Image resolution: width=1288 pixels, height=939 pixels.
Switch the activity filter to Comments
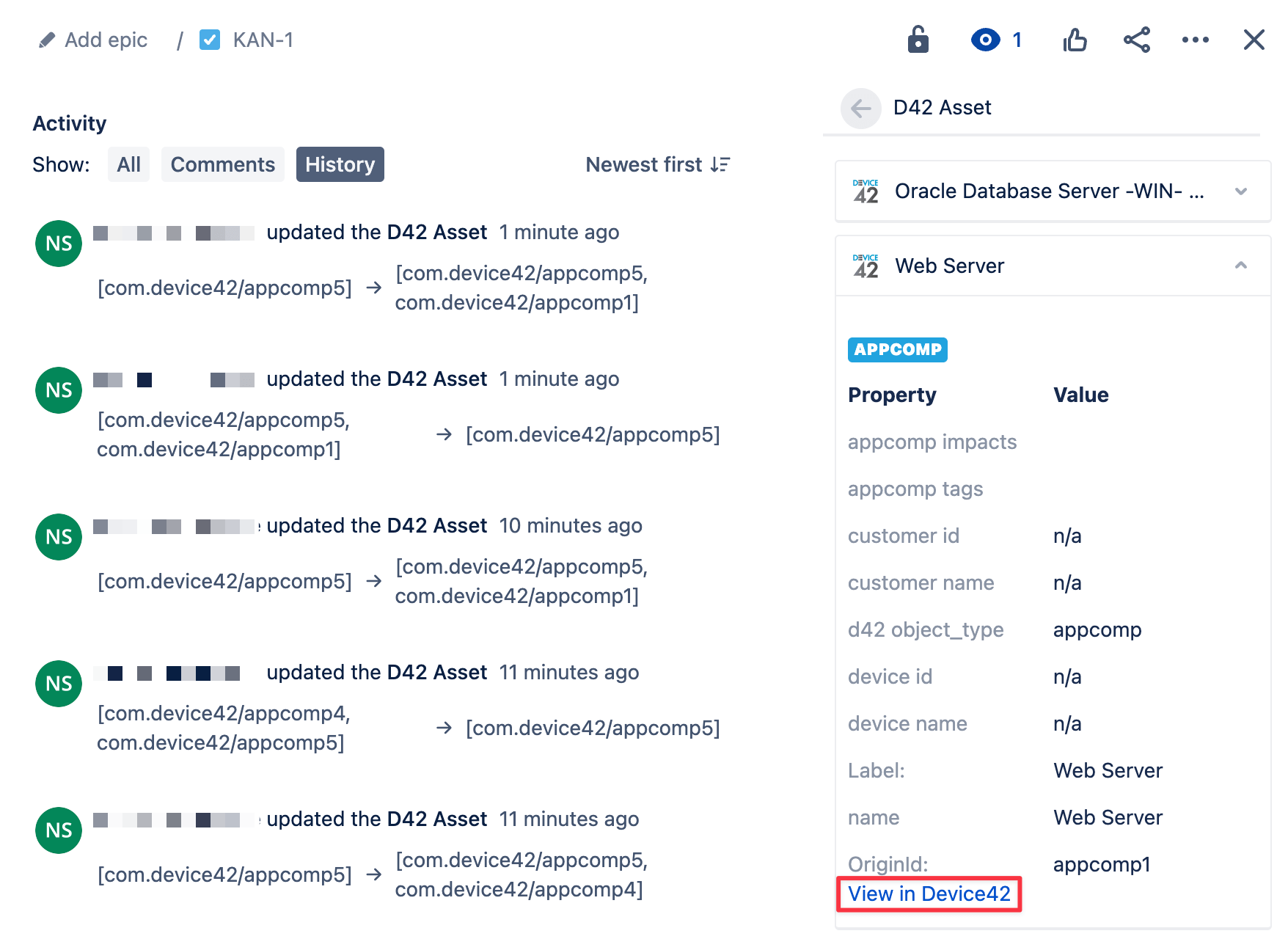tap(222, 164)
